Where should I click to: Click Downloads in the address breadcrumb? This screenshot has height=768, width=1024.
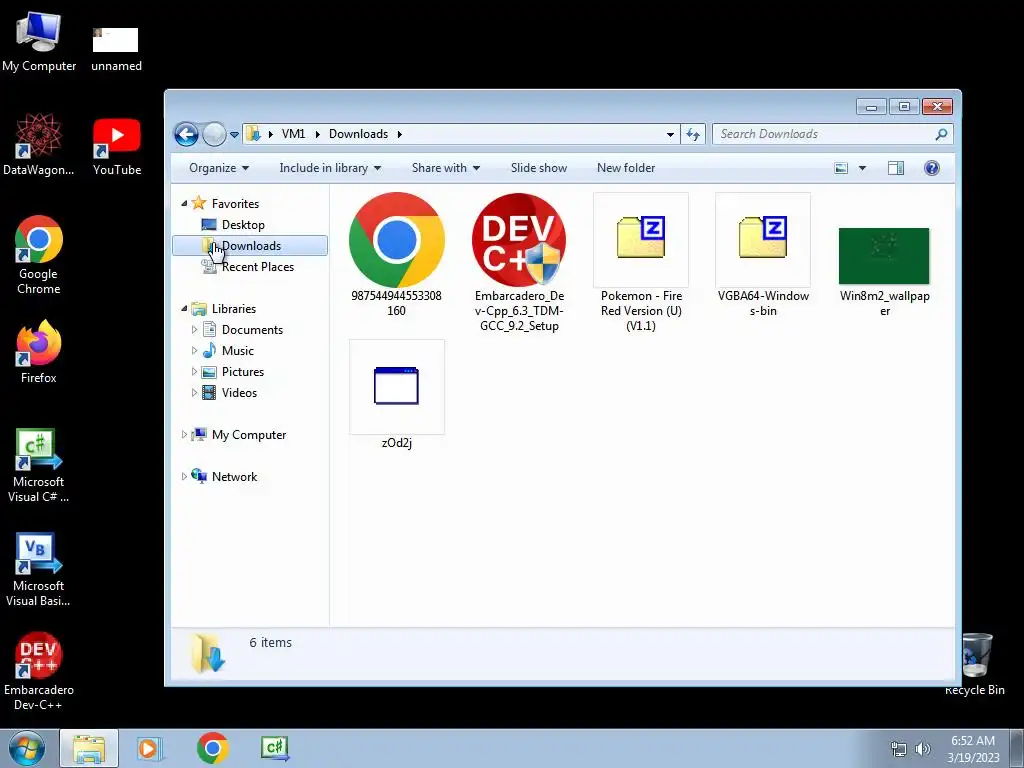point(359,134)
